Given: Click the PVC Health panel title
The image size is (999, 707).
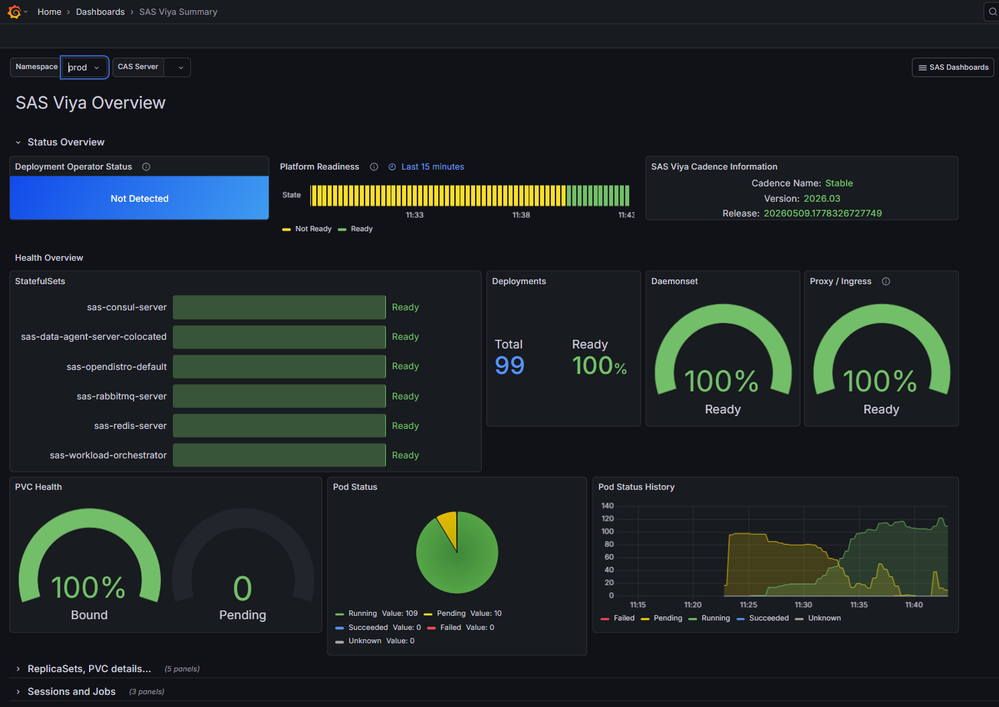Looking at the screenshot, I should pos(38,487).
